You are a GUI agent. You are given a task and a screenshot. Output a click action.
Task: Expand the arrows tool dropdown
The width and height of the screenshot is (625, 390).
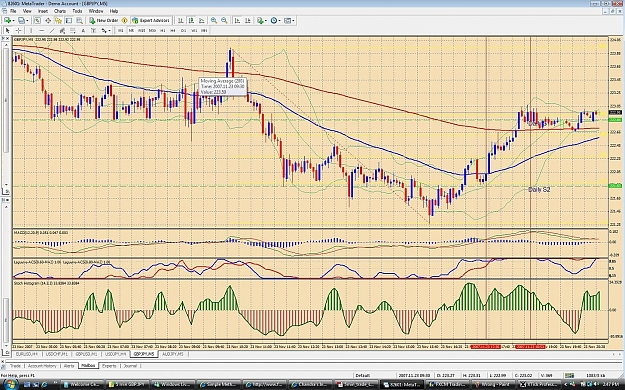[110, 30]
